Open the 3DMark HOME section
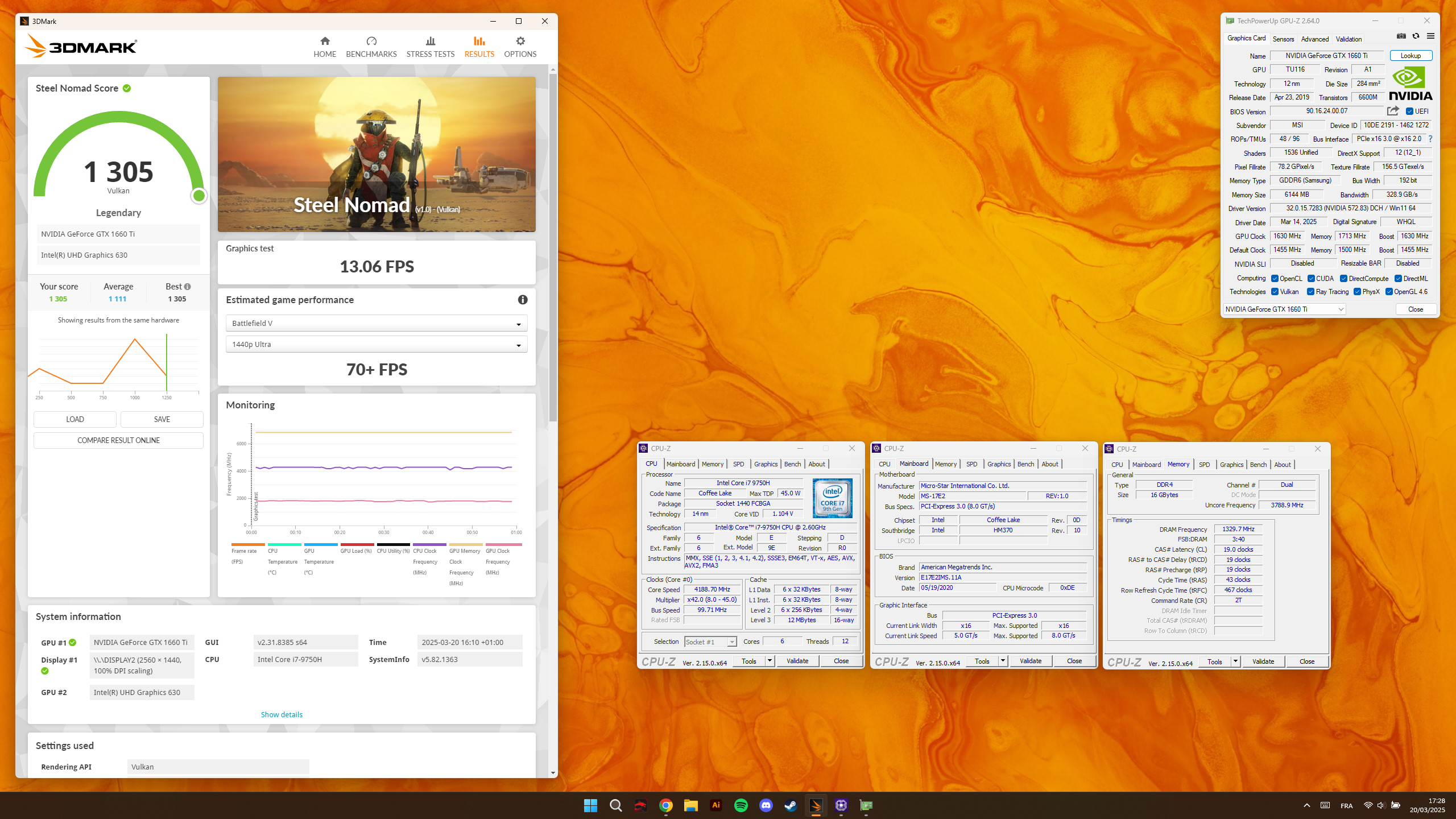This screenshot has width=1456, height=819. coord(325,47)
